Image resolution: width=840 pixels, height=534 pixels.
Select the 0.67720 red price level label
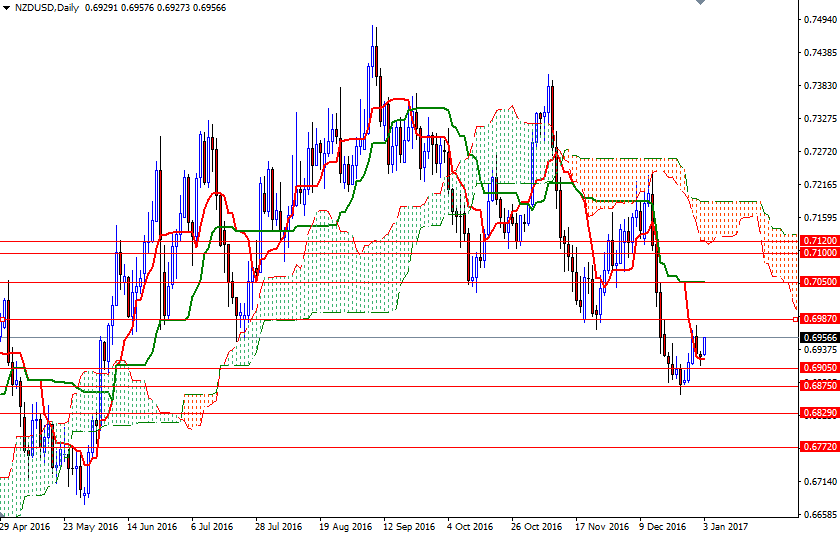(x=819, y=447)
